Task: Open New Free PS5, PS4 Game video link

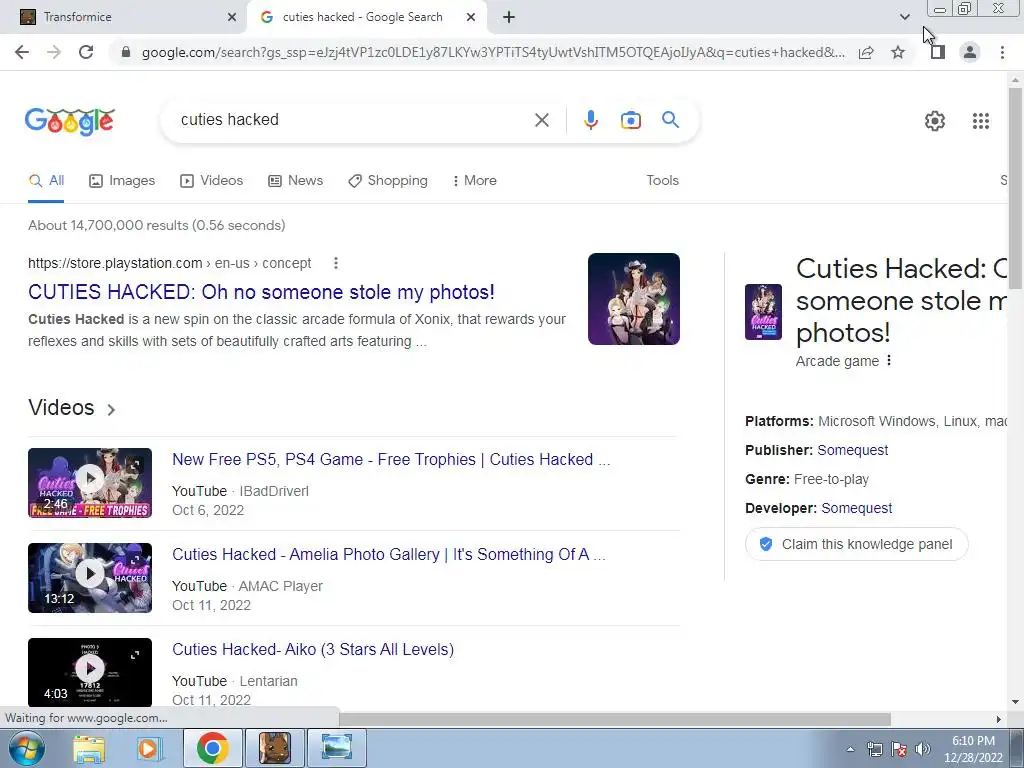Action: [x=391, y=460]
